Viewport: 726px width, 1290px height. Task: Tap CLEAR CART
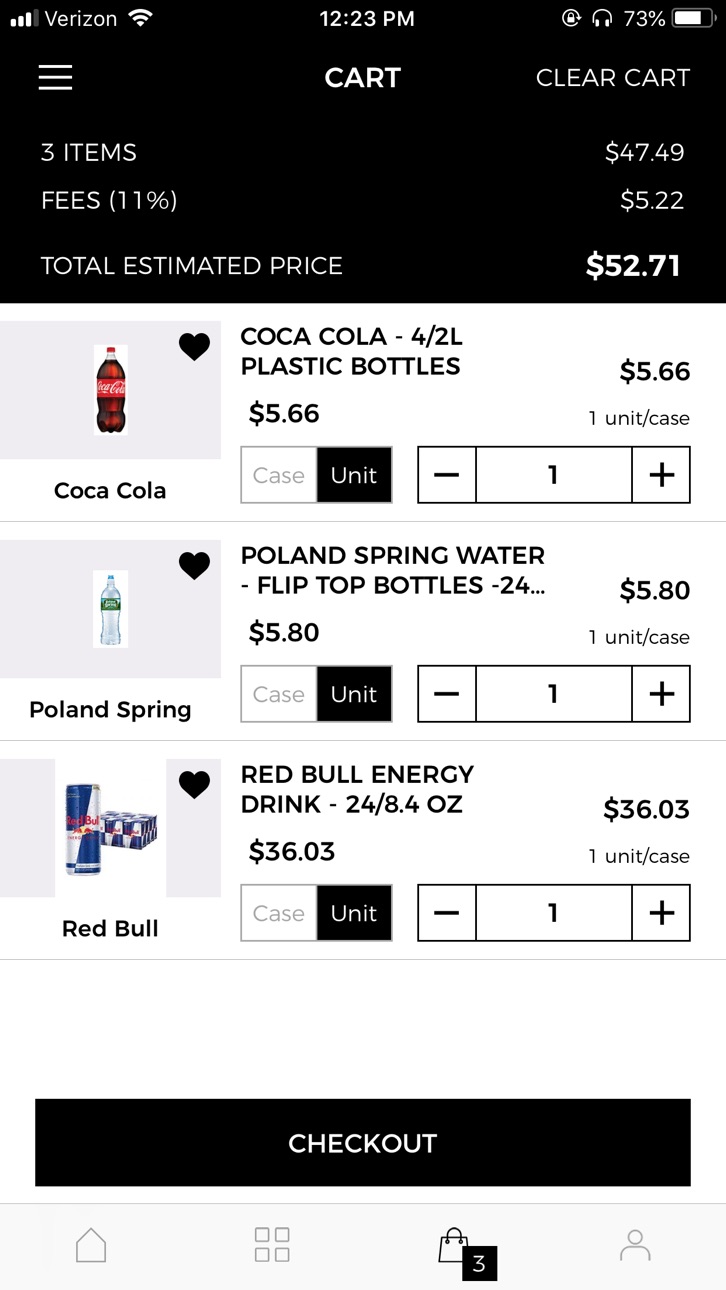coord(613,78)
